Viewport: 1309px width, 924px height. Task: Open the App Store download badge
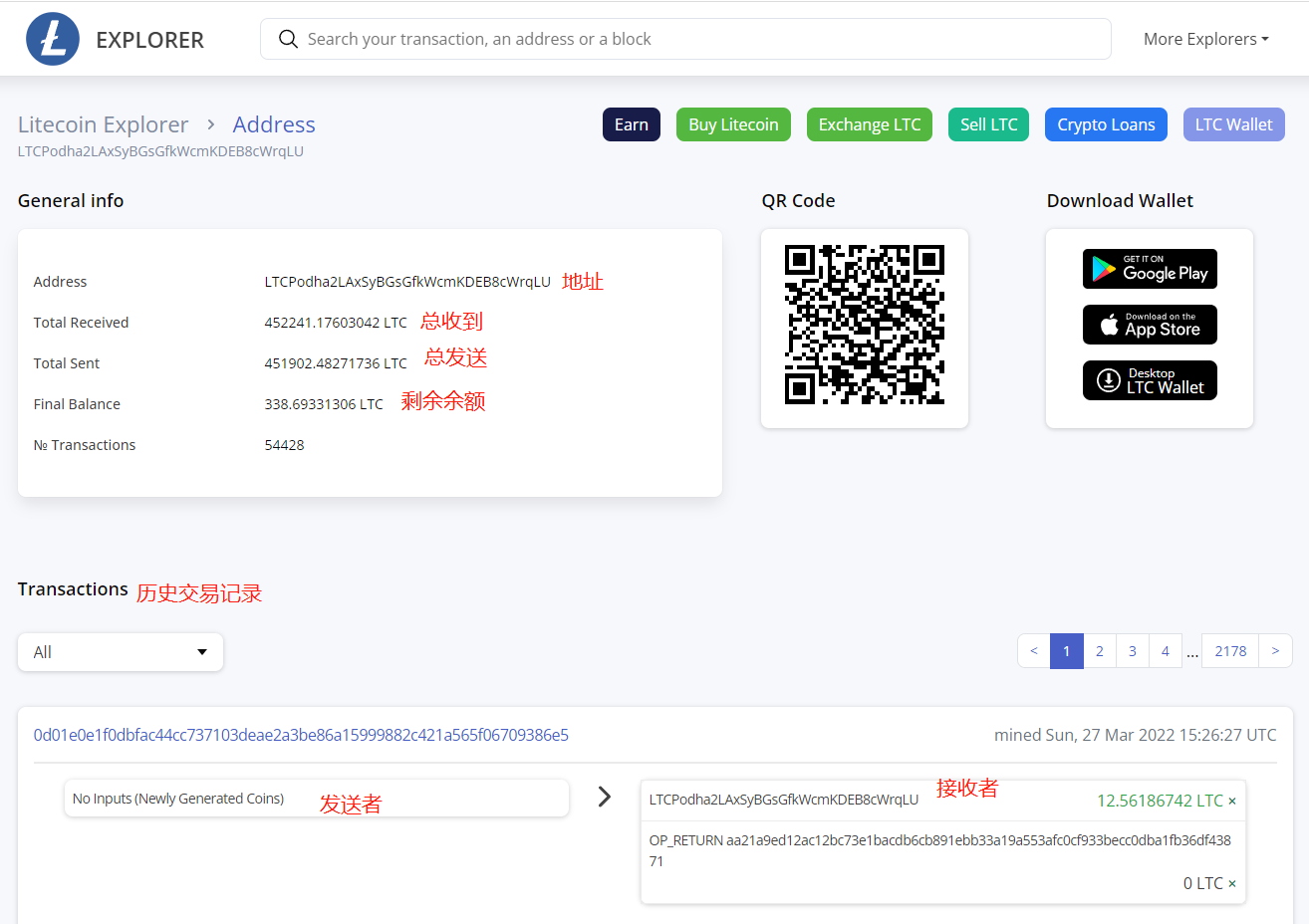point(1149,325)
